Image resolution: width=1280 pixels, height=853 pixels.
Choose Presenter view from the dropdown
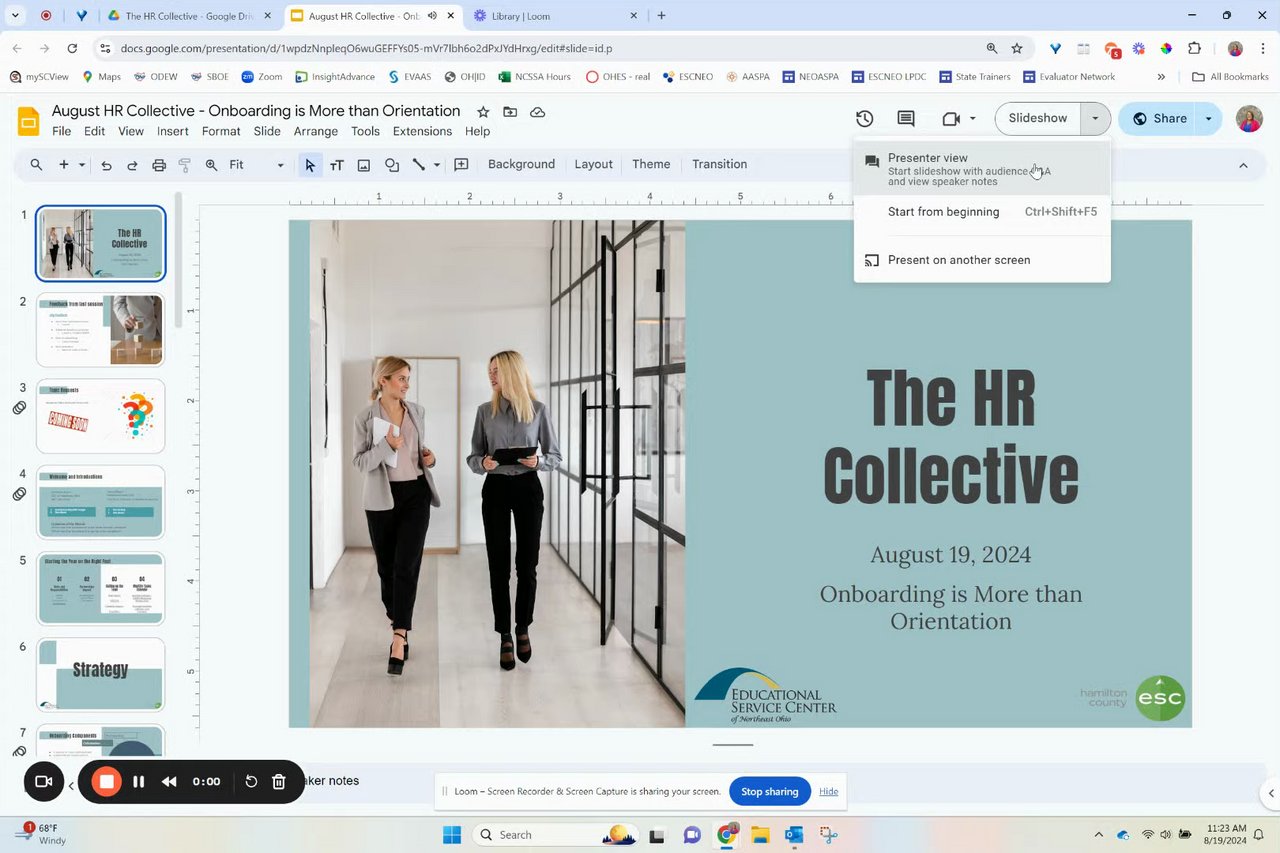coord(982,170)
